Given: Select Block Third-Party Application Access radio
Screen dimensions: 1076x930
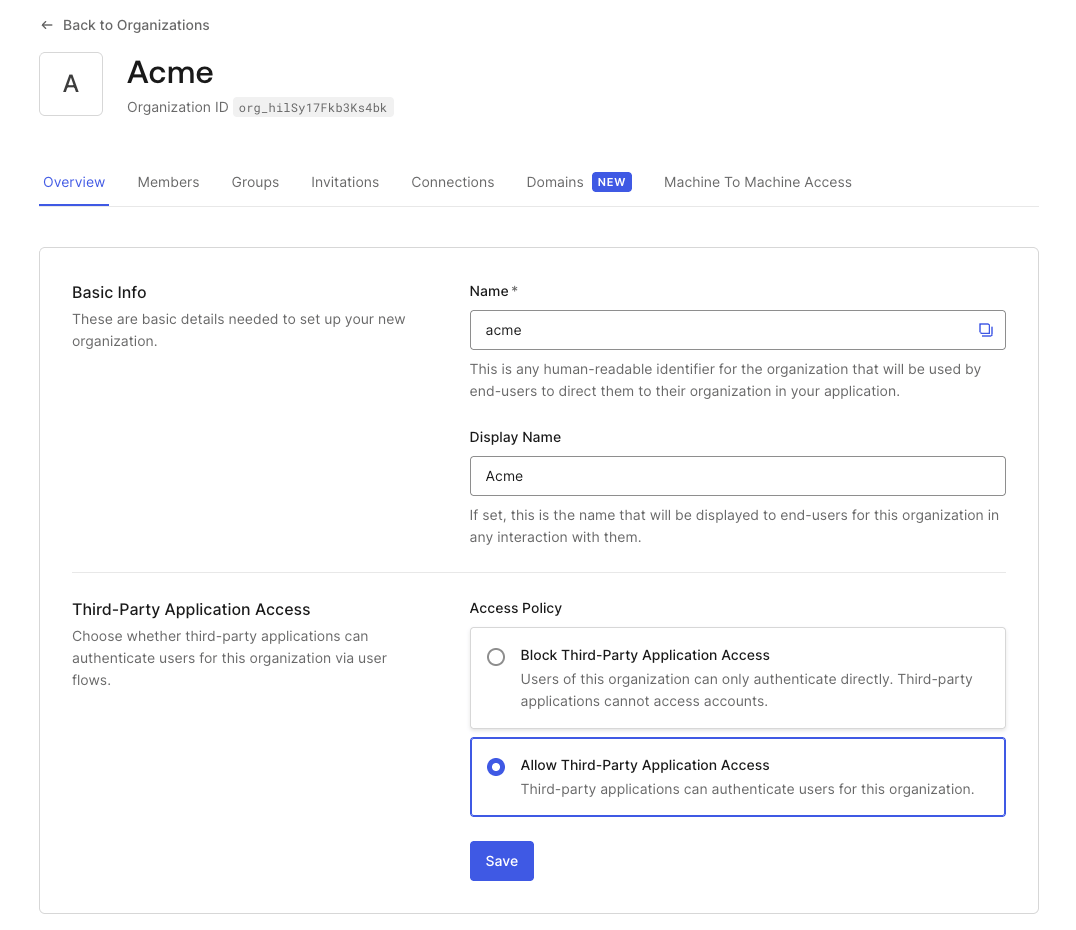Looking at the screenshot, I should [496, 657].
